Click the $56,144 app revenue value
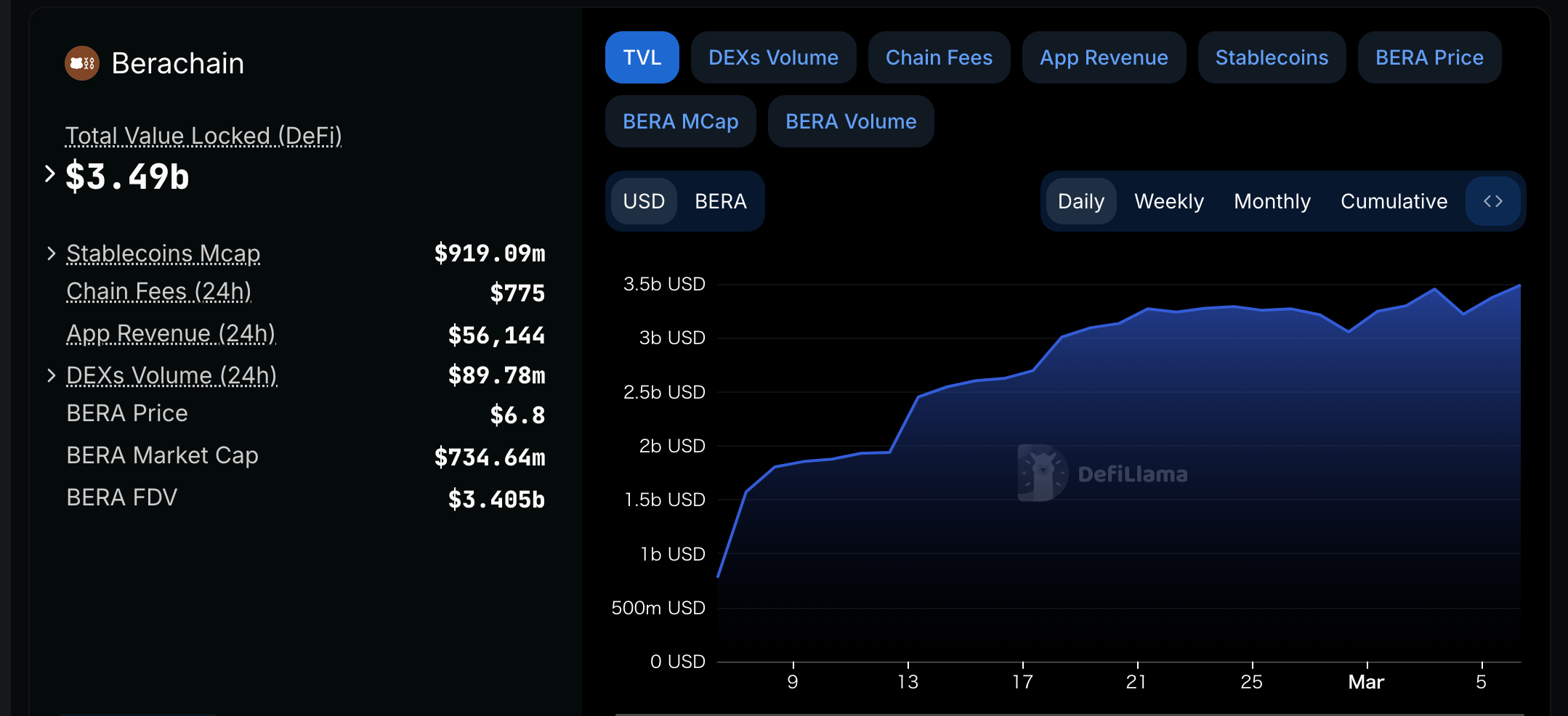This screenshot has height=716, width=1568. pos(496,335)
